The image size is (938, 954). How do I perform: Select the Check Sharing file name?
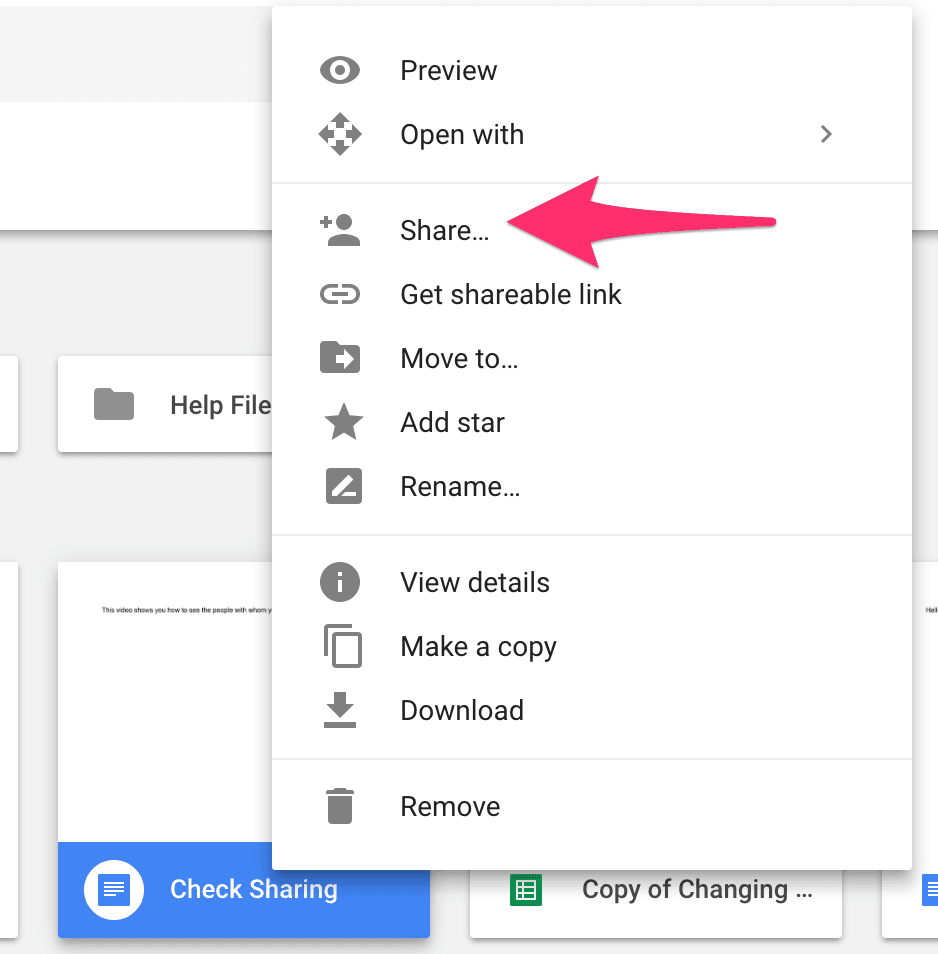click(254, 890)
